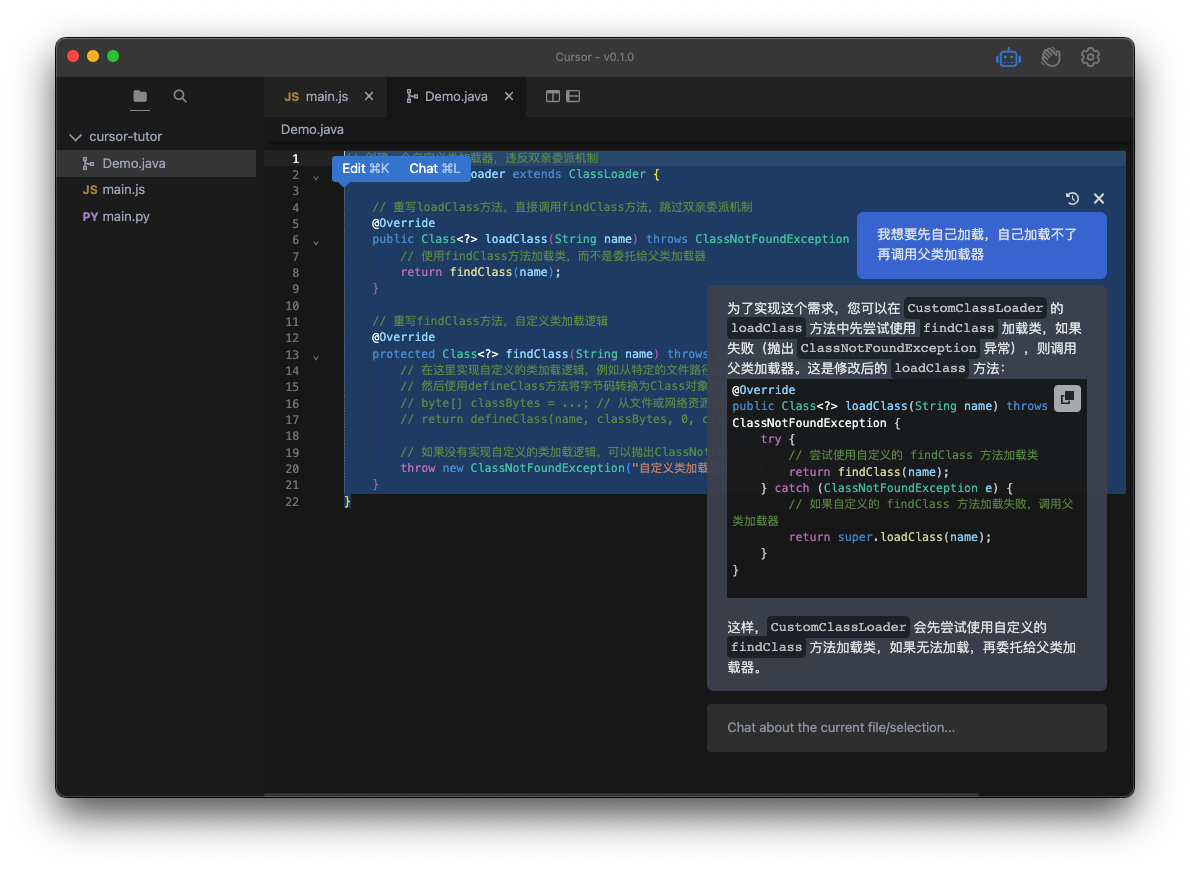Fold code block at line 2

point(316,177)
